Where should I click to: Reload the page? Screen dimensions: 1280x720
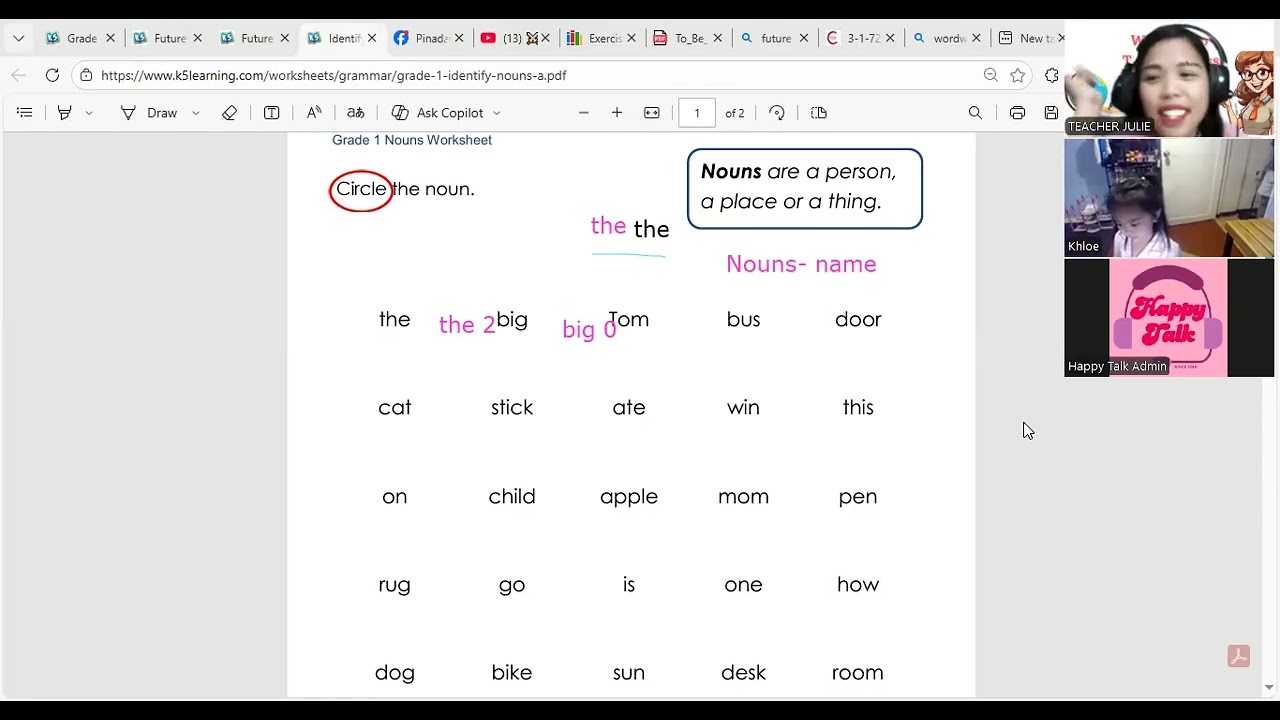click(x=52, y=75)
